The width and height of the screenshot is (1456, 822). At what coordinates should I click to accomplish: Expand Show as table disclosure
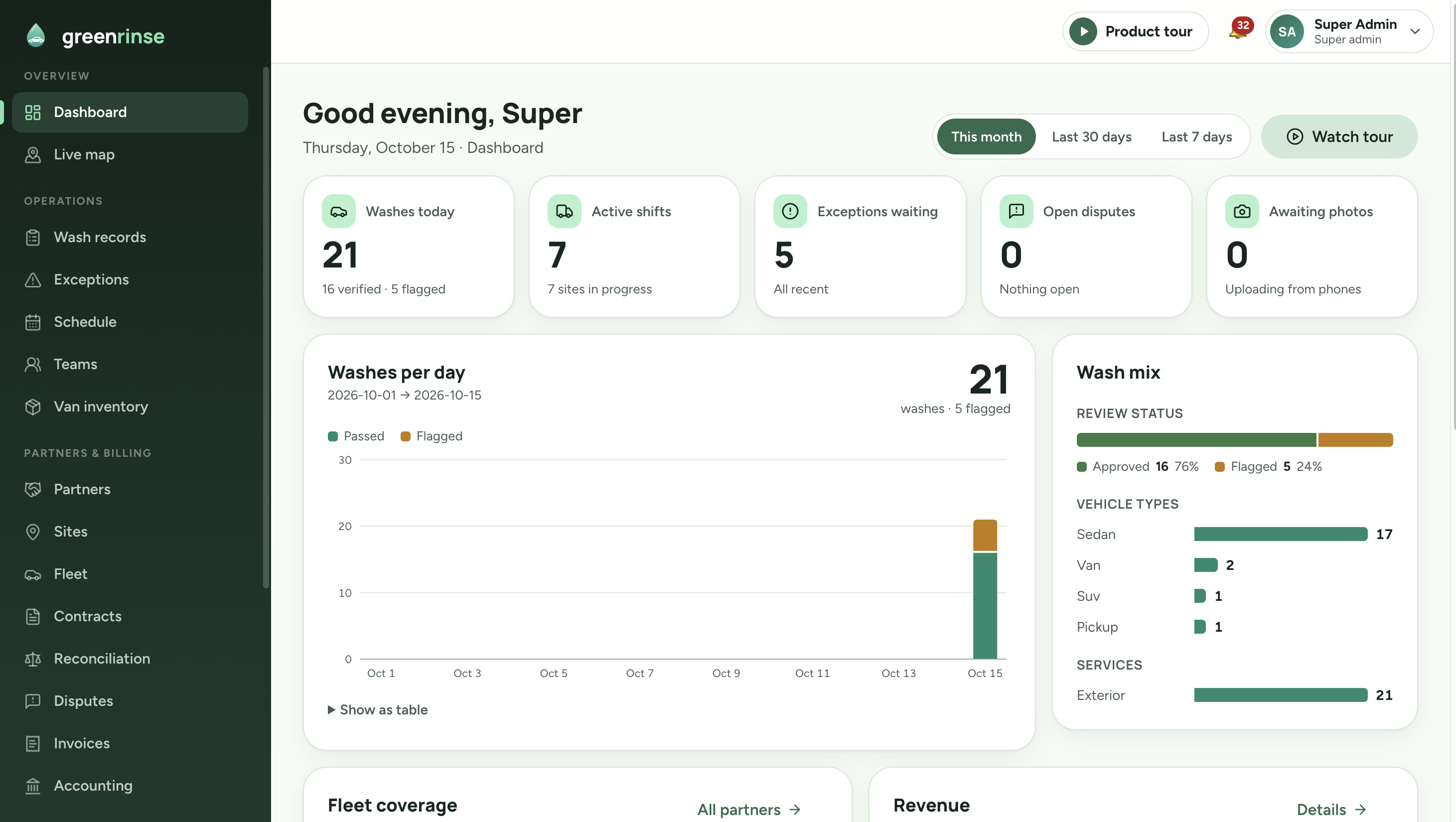[378, 709]
